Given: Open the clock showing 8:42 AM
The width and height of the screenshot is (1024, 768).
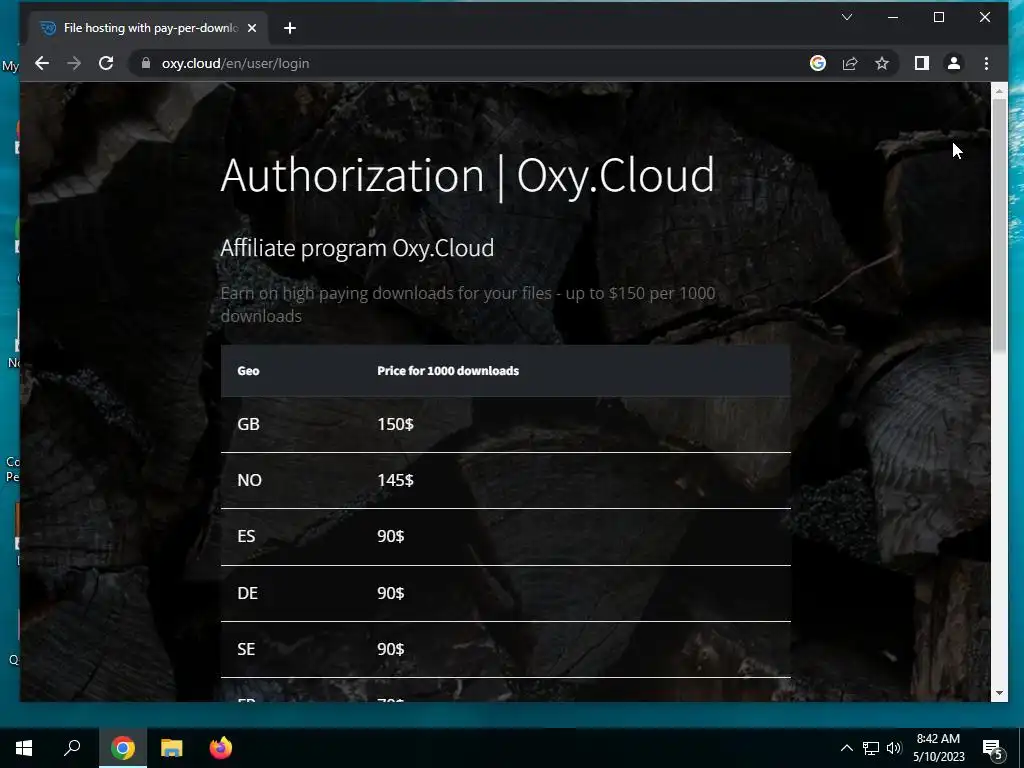Looking at the screenshot, I should coord(938,748).
